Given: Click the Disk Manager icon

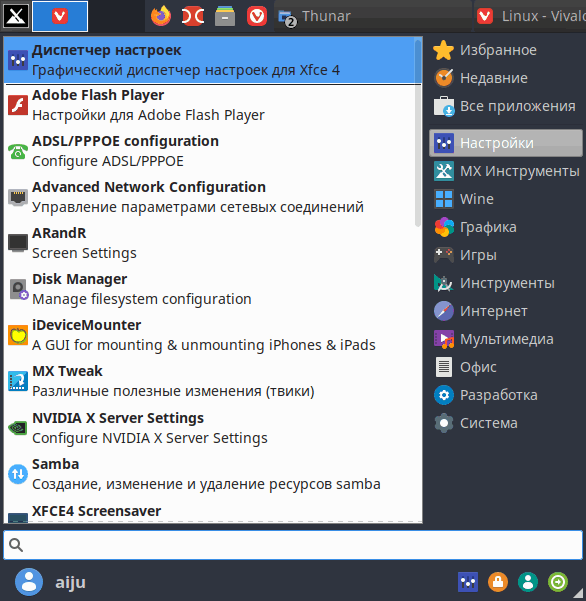Looking at the screenshot, I should point(18,289).
